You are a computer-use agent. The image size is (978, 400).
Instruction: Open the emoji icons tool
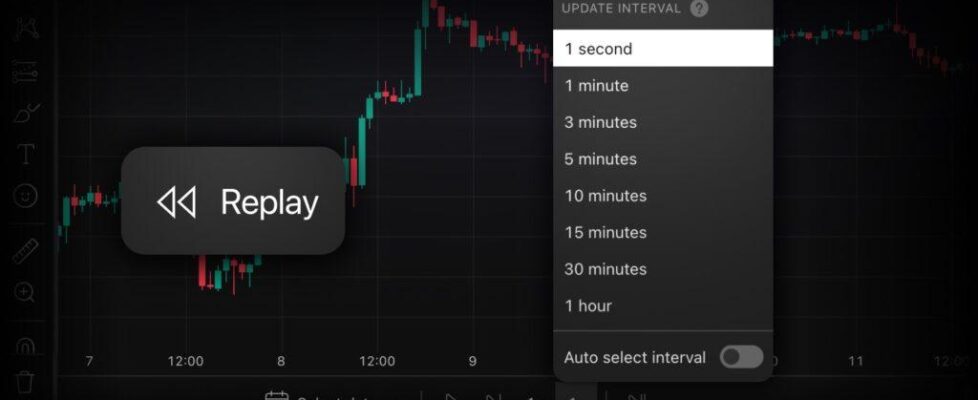point(27,195)
